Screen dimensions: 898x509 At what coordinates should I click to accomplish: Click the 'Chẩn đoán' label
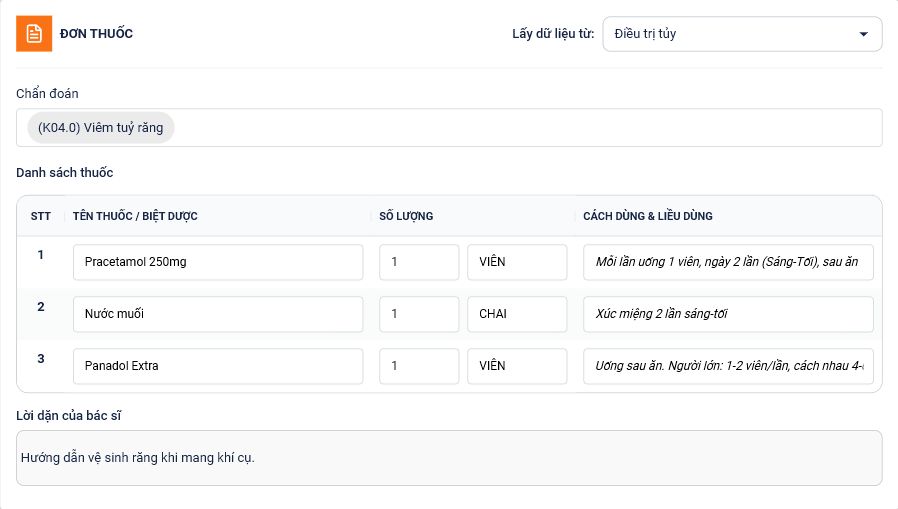pyautogui.click(x=47, y=94)
